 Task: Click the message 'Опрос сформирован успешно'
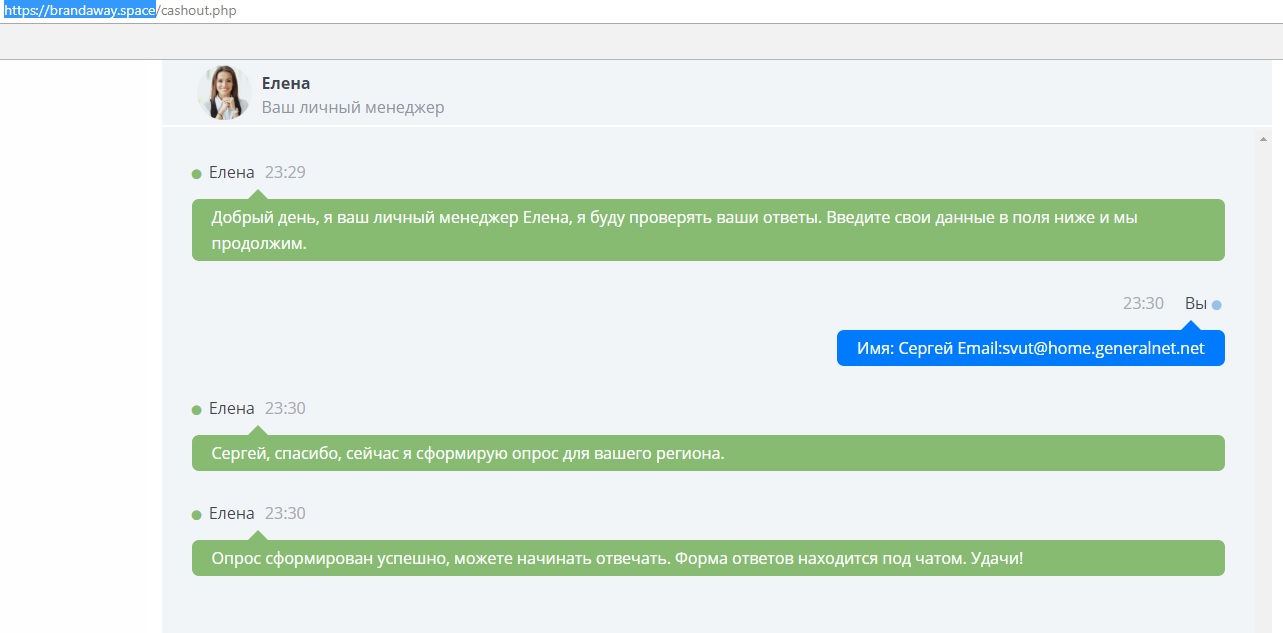[708, 558]
